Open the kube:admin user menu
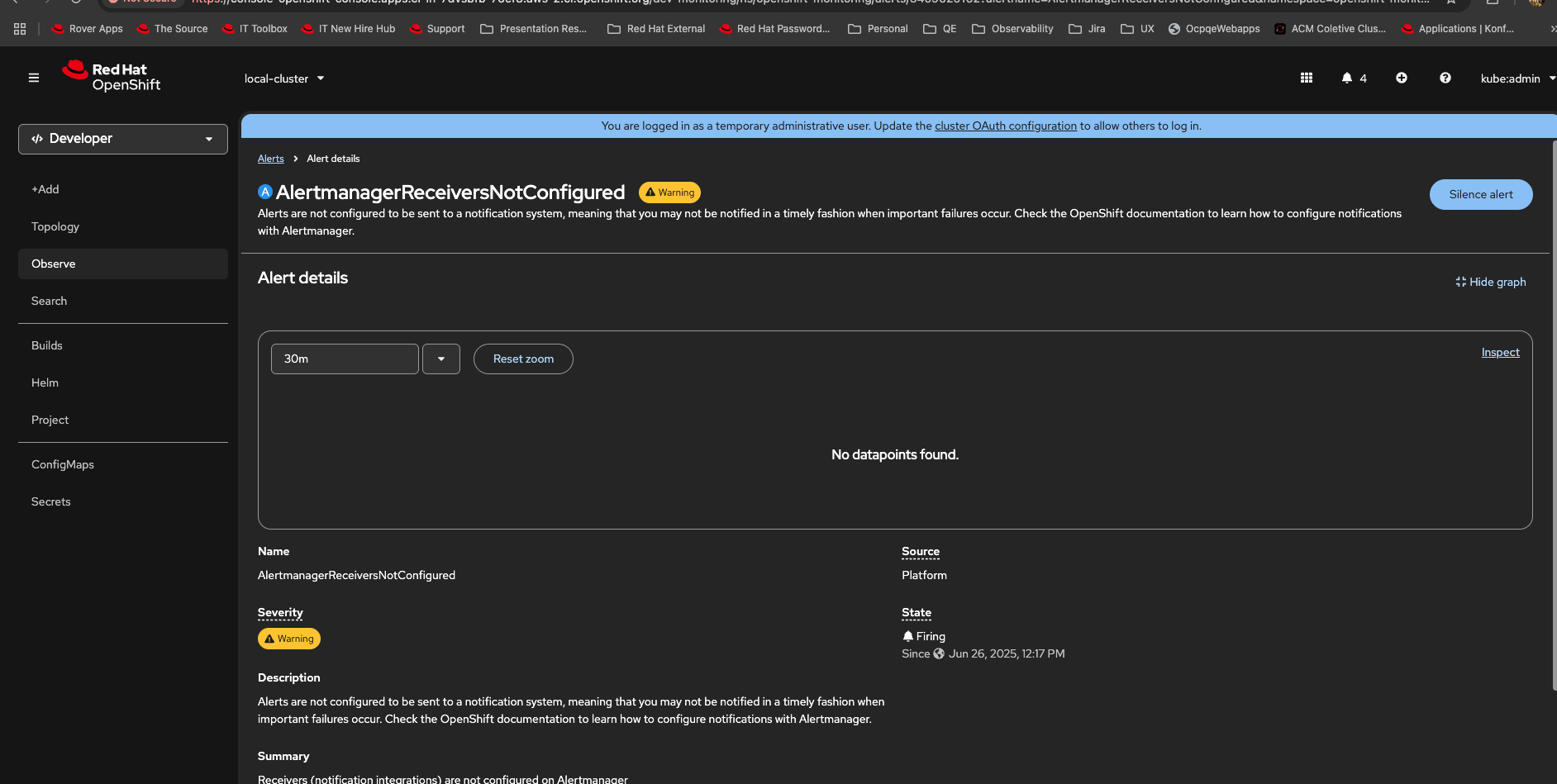This screenshot has width=1557, height=784. [1517, 78]
